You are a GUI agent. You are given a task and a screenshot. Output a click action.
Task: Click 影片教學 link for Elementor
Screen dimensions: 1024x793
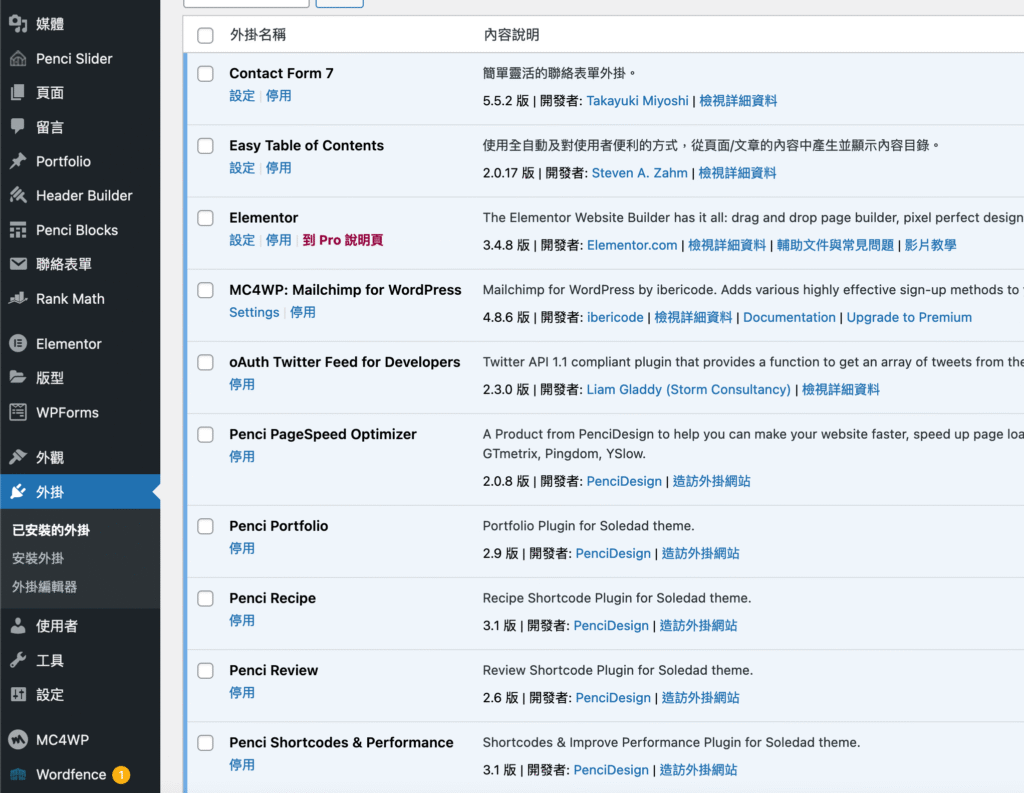click(930, 245)
